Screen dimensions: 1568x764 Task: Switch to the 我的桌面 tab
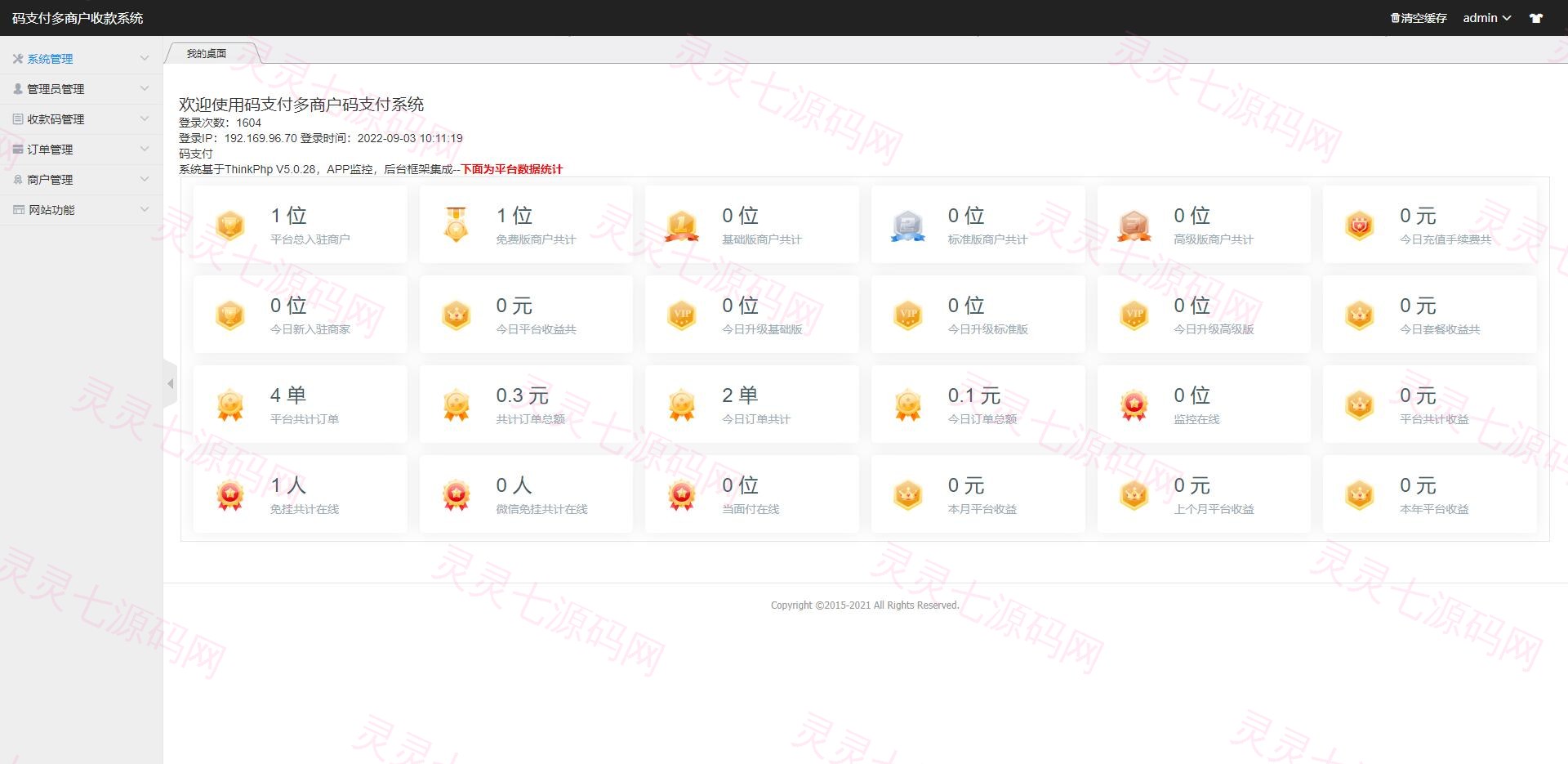(x=207, y=53)
